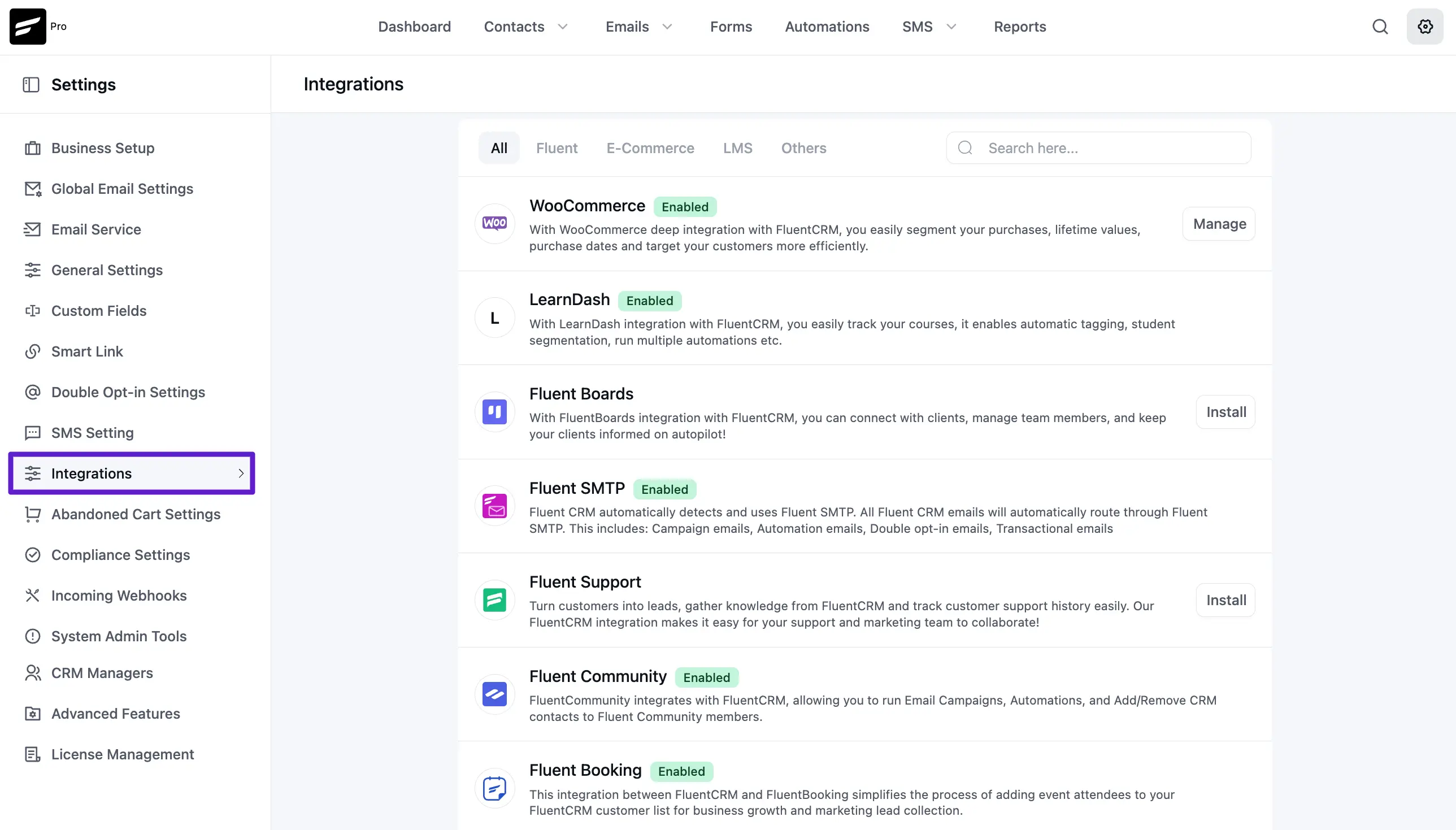
Task: Open License Management page
Action: (123, 755)
